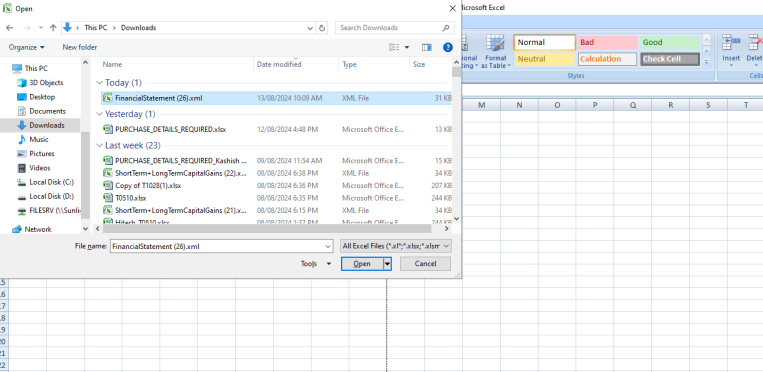The image size is (763, 372).
Task: Apply the Normal cell style in Excel
Action: (545, 42)
